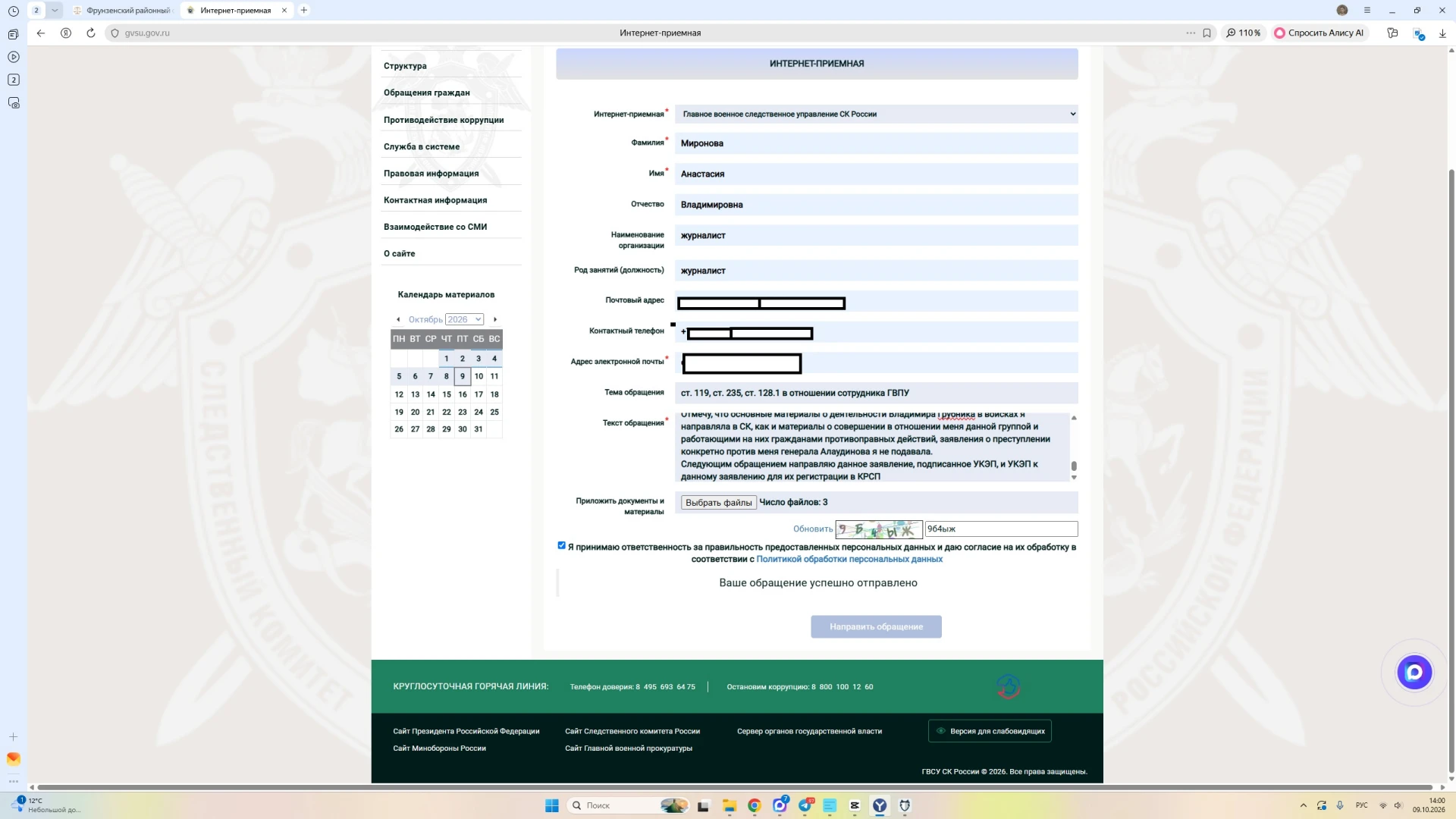Open browser history clock icon in sidebar
The width and height of the screenshot is (1456, 819).
tap(14, 11)
